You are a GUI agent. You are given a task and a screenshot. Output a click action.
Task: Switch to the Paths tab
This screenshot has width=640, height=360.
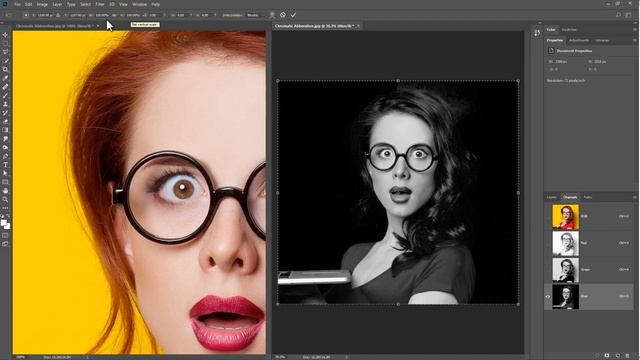588,197
